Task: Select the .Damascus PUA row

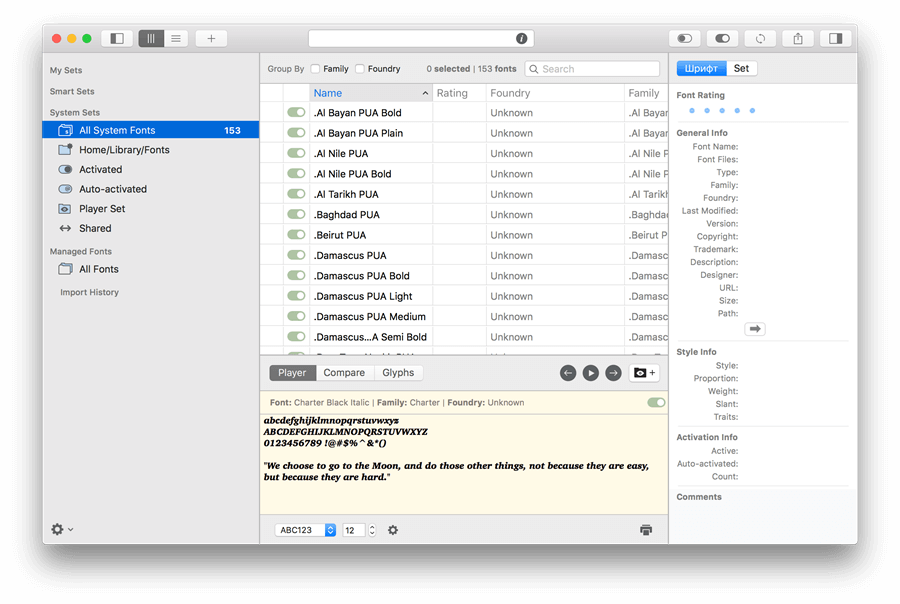Action: tap(464, 255)
